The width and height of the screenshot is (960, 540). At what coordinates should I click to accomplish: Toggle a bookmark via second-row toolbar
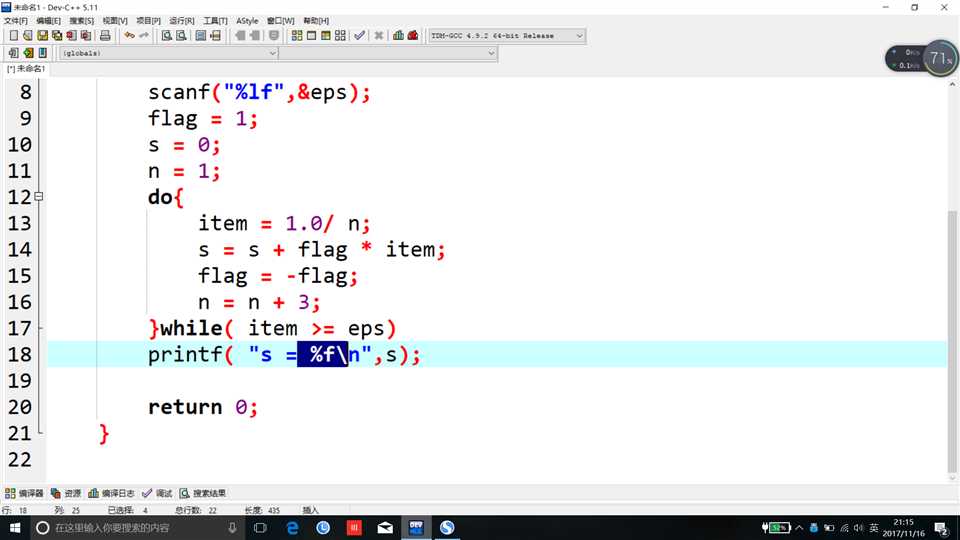[x=28, y=53]
